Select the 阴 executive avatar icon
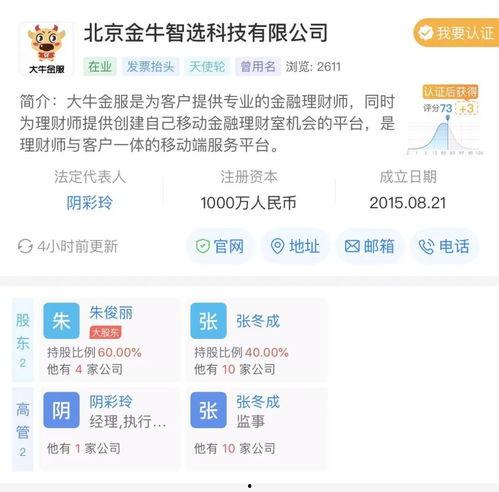Viewport: 499px width, 492px height. click(x=62, y=410)
